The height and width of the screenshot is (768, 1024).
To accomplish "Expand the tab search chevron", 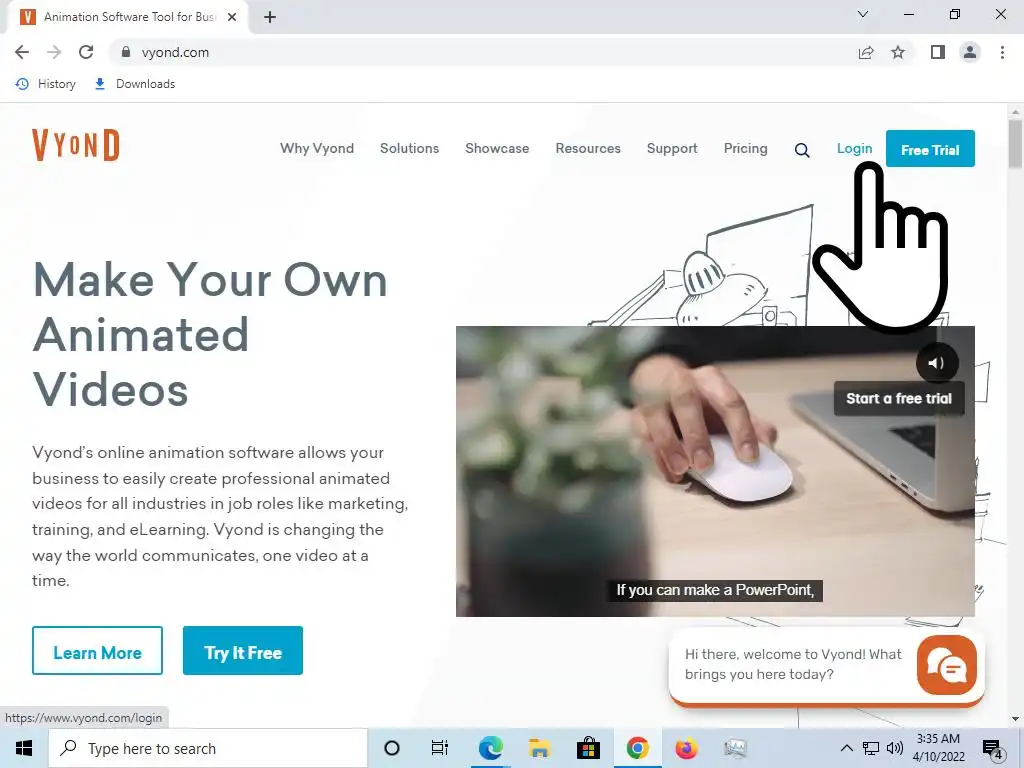I will 863,14.
